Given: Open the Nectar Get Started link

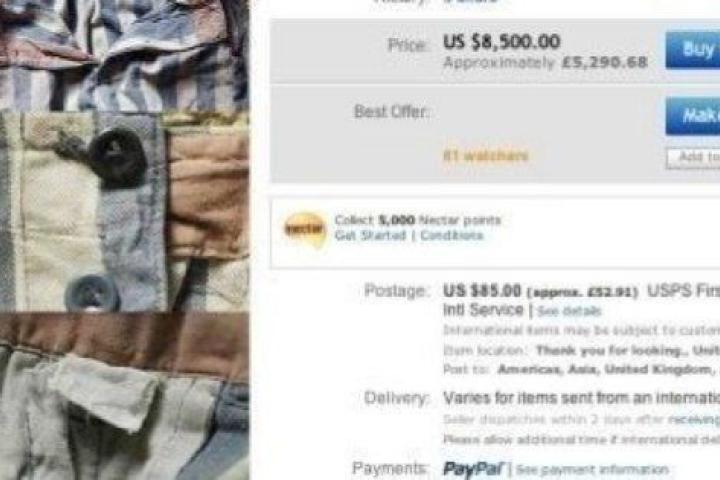Looking at the screenshot, I should (370, 236).
